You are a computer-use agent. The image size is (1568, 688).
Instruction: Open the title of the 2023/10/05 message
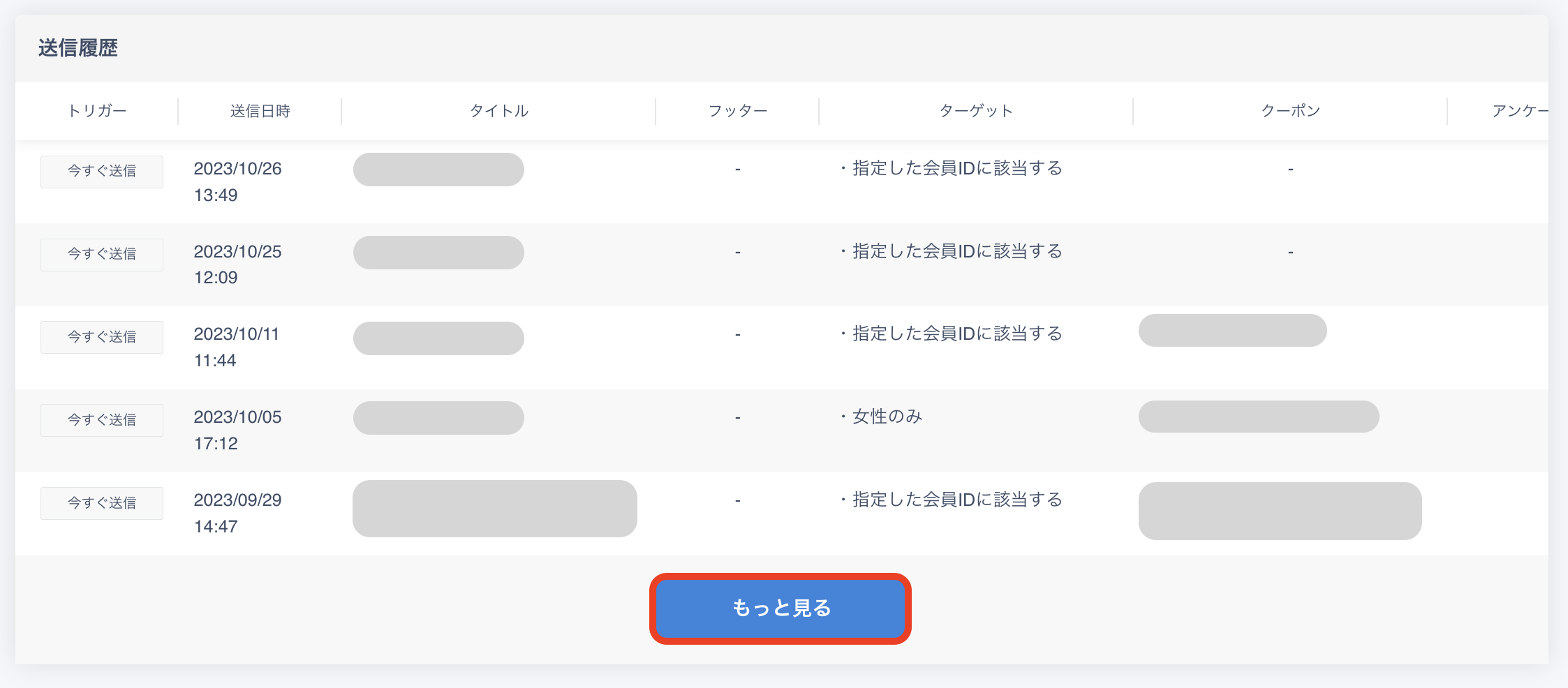point(438,418)
